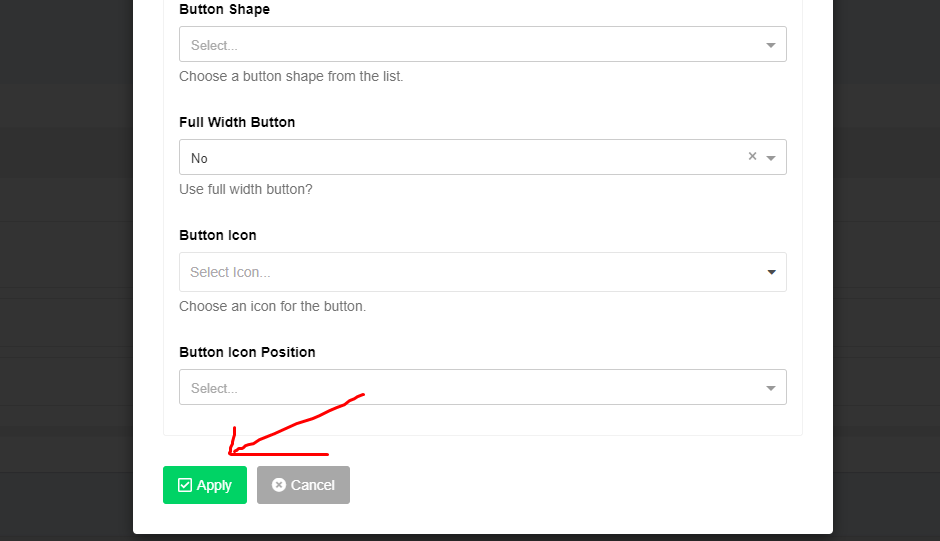940x541 pixels.
Task: Click the 'No' value in Full Width Button
Action: tap(199, 158)
